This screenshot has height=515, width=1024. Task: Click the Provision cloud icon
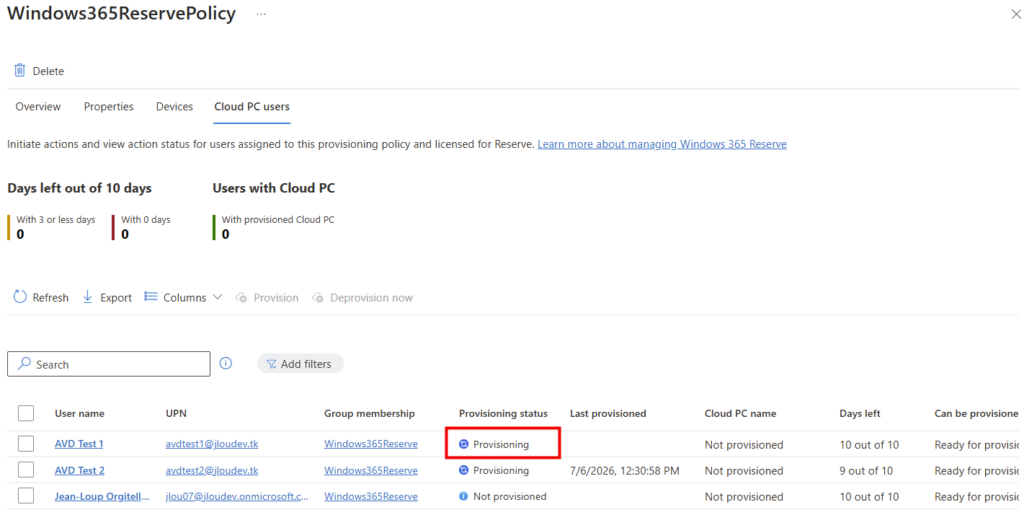242,298
